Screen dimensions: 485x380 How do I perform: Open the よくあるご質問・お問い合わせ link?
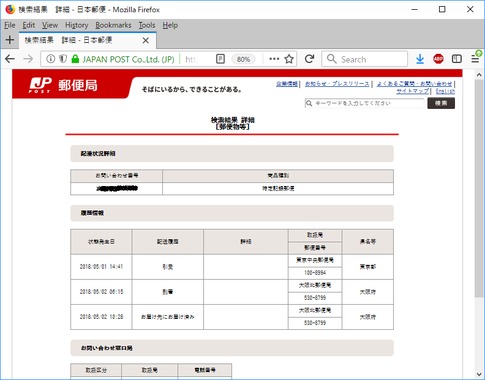[414, 84]
